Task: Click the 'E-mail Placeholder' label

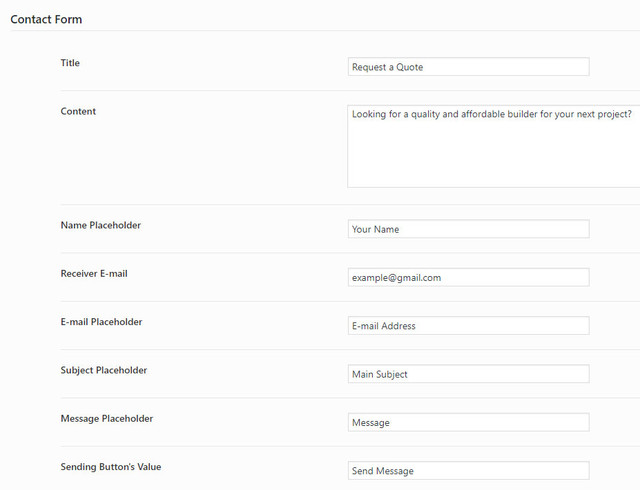Action: point(101,322)
